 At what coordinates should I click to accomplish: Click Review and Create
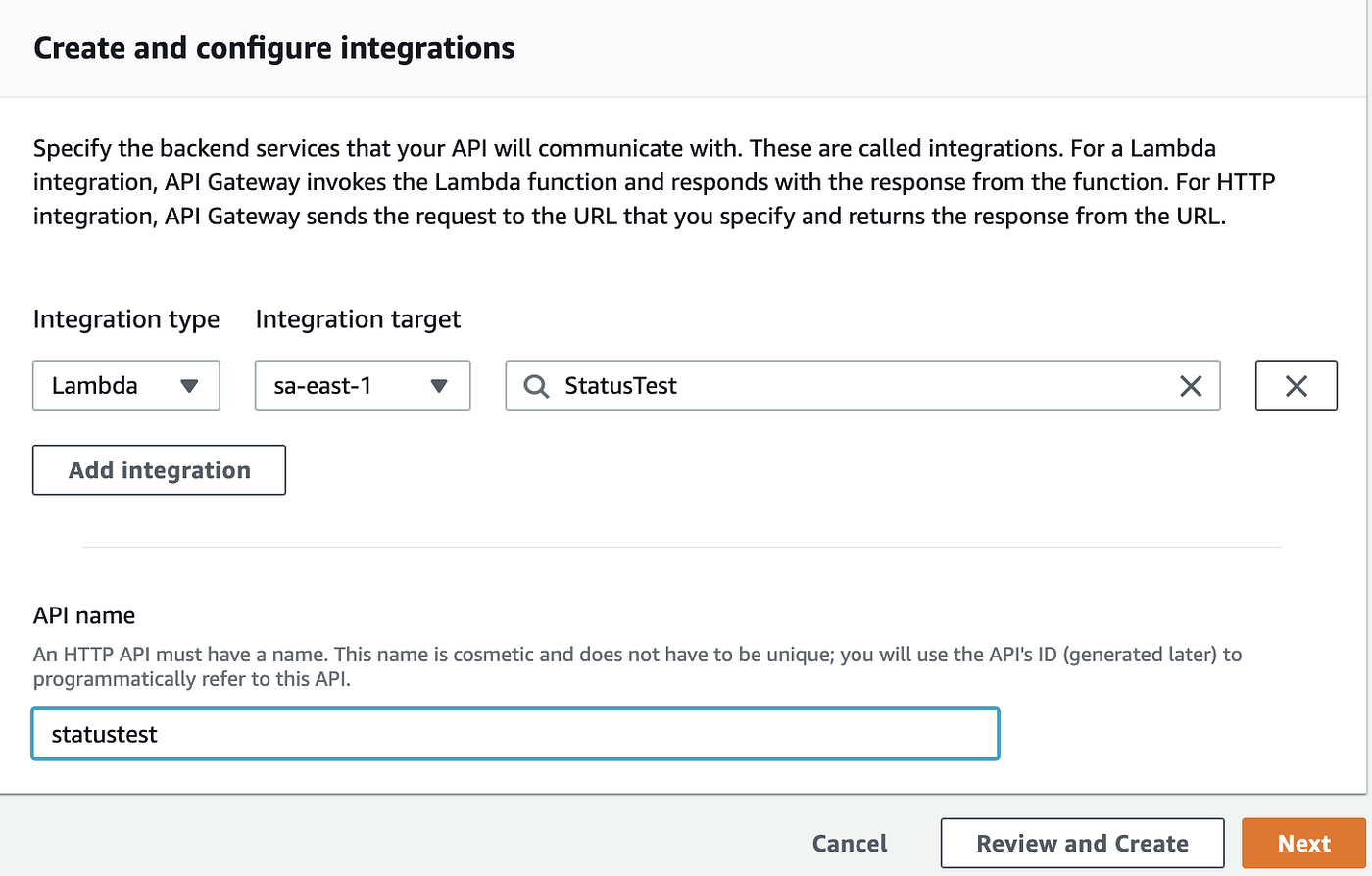click(x=1082, y=843)
